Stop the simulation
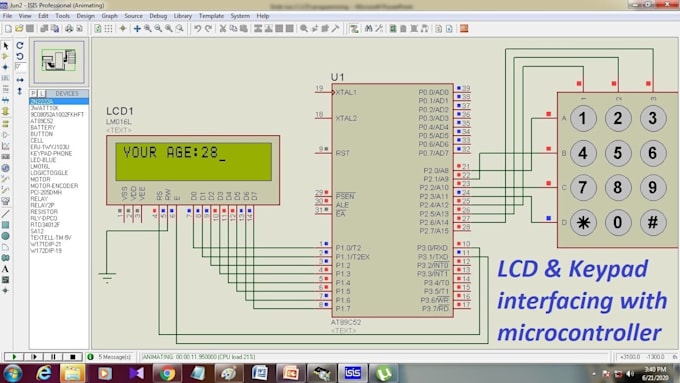Viewport: 680px width, 383px height. (x=72, y=357)
